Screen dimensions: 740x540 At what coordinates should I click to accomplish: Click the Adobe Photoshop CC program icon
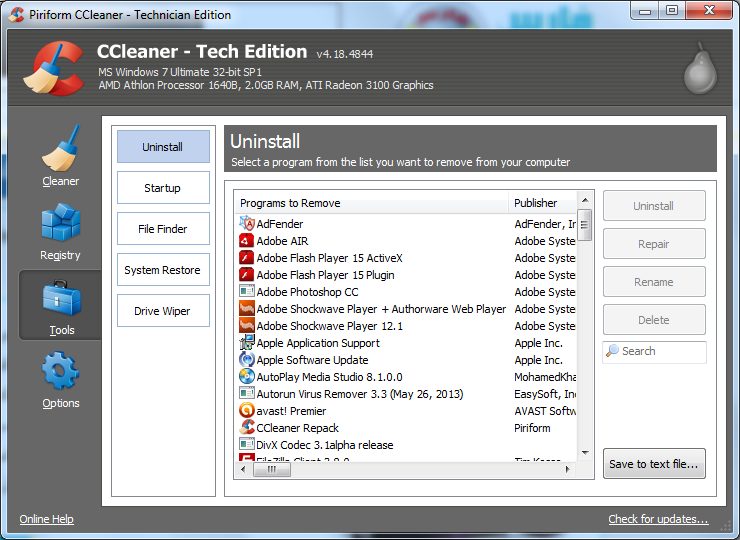[x=247, y=292]
